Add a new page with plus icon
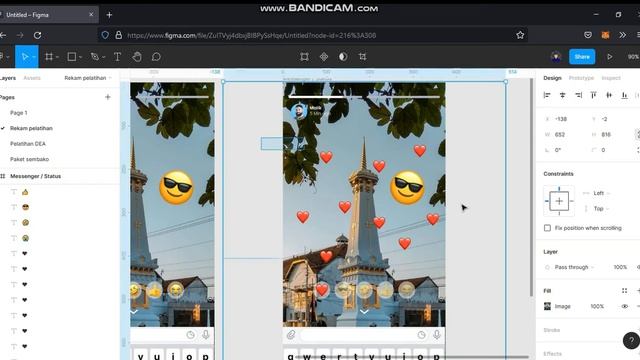 [x=108, y=97]
